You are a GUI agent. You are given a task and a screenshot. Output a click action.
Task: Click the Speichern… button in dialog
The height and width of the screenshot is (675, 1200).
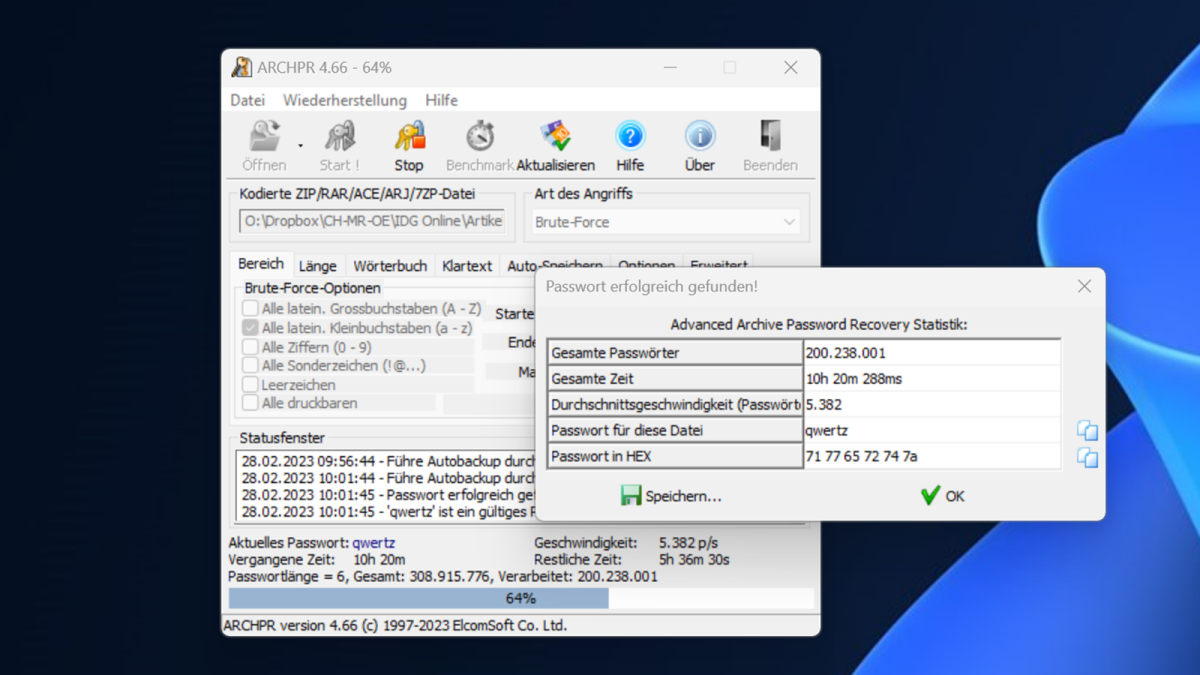671,496
